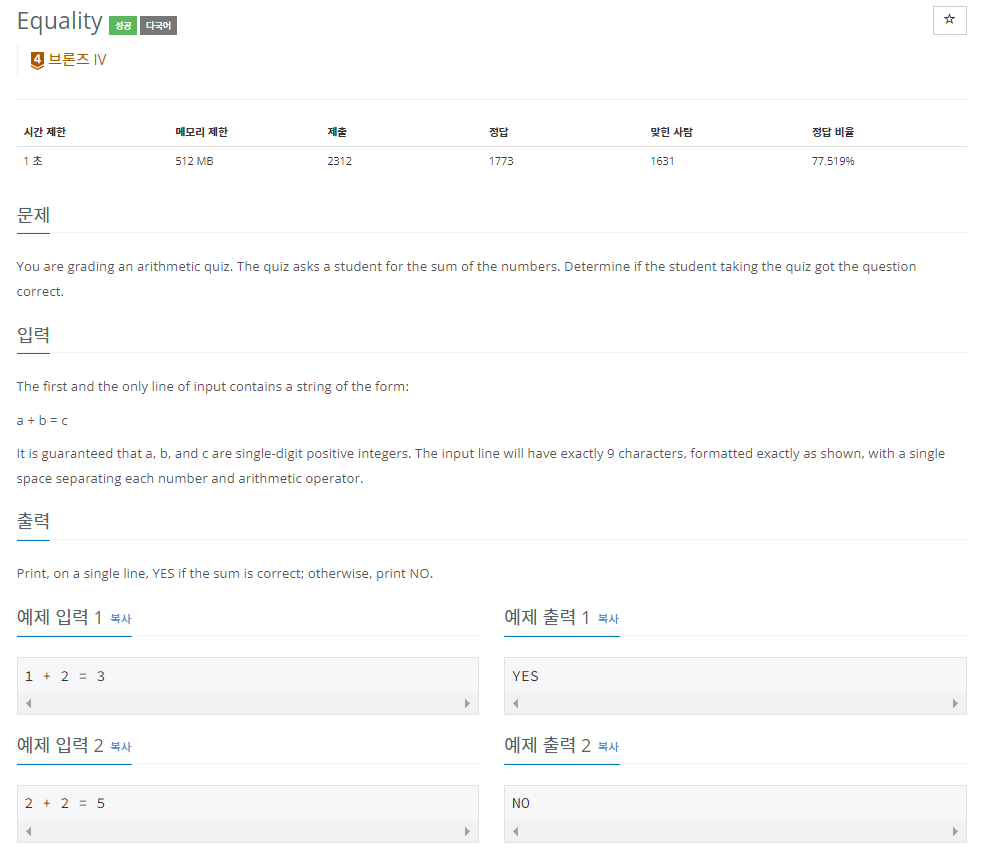Click the sample text '1 + 2 = 3'
The width and height of the screenshot is (998, 855).
point(65,676)
